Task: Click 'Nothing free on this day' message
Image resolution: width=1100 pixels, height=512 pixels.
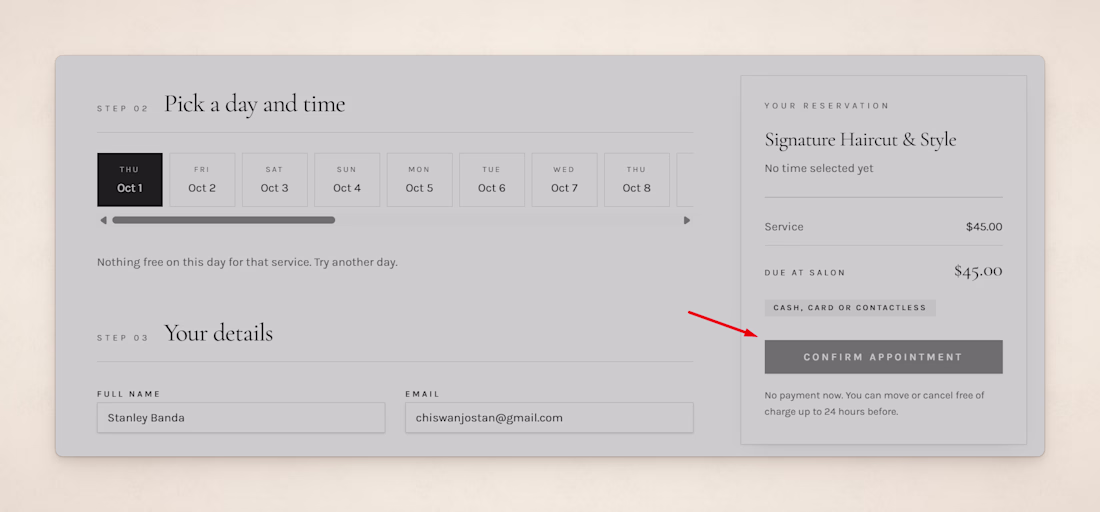Action: coord(247,262)
